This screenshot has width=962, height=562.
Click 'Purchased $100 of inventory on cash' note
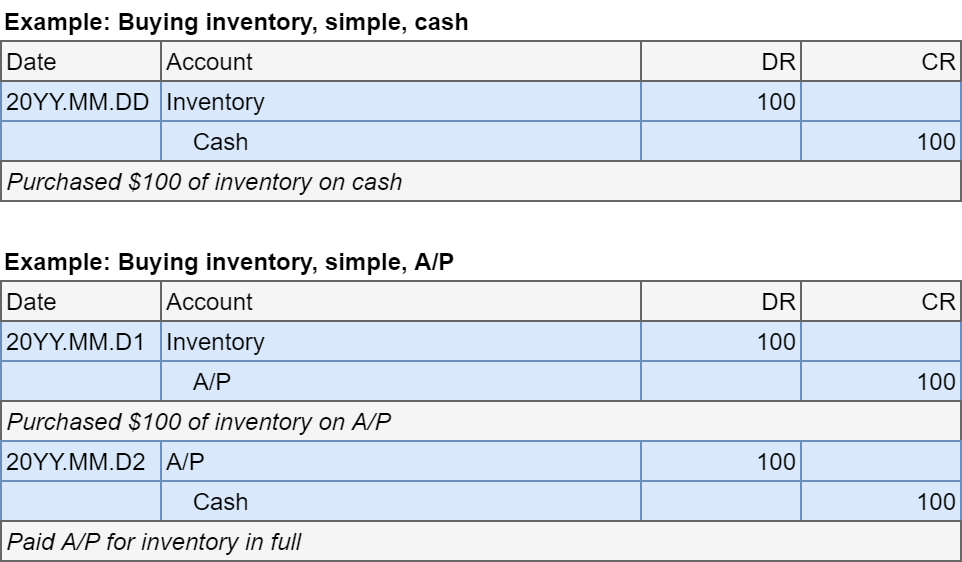(x=205, y=182)
